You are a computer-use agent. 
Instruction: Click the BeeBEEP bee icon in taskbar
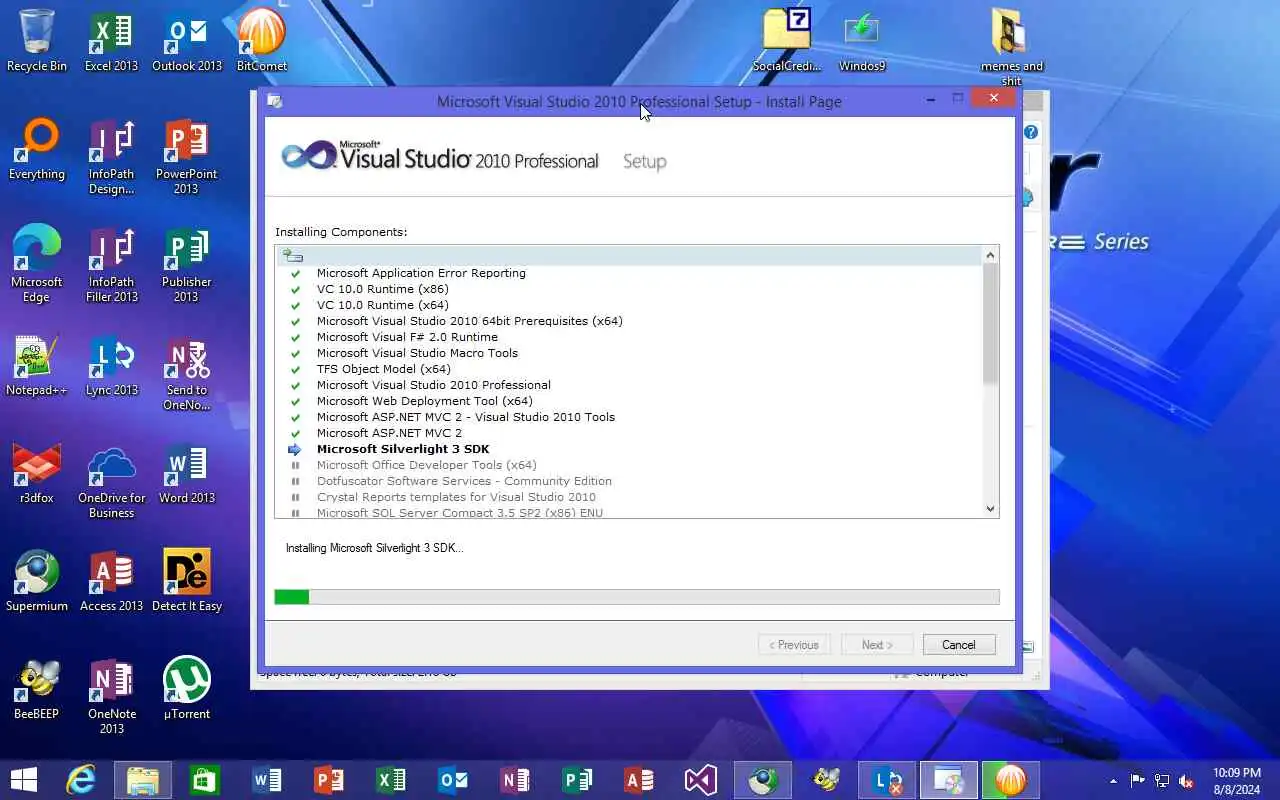(x=825, y=780)
